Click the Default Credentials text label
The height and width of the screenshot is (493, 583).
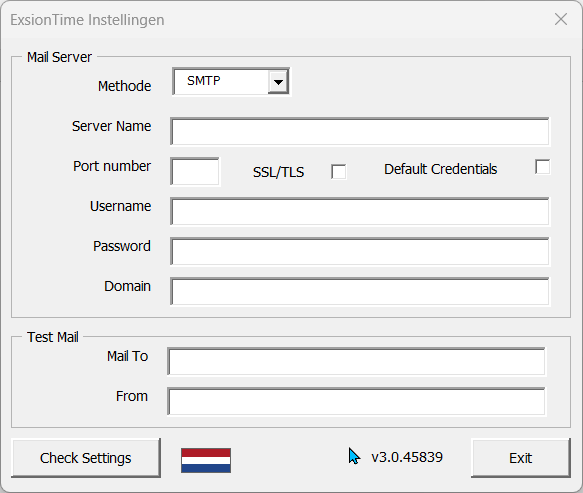(441, 169)
